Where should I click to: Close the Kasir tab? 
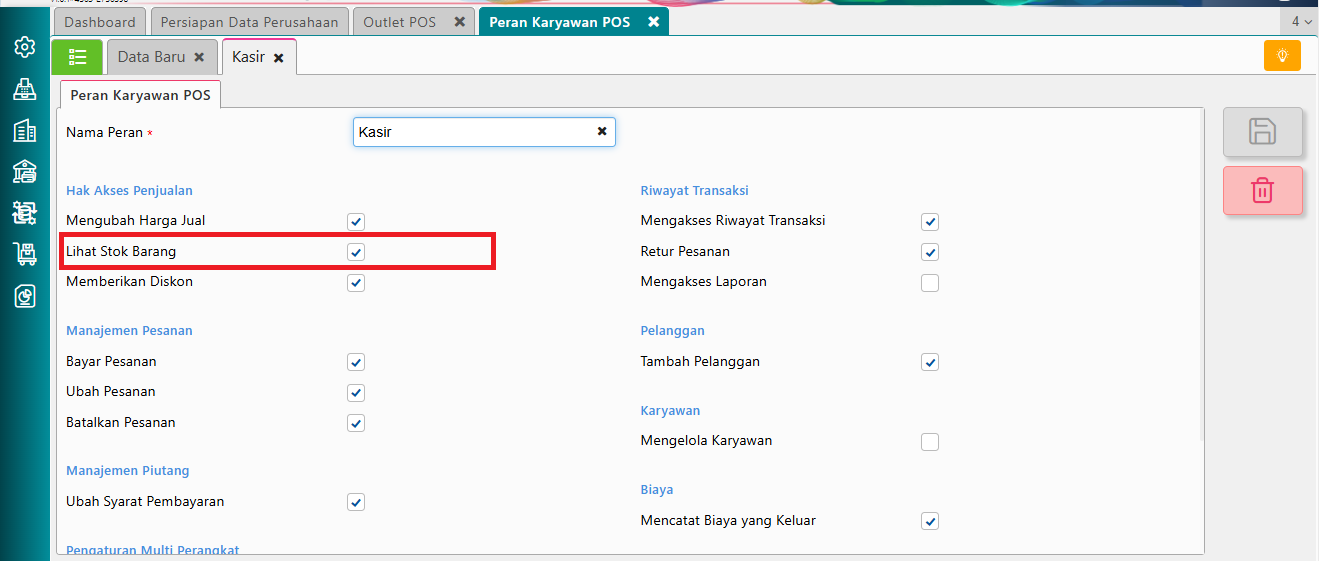(279, 58)
